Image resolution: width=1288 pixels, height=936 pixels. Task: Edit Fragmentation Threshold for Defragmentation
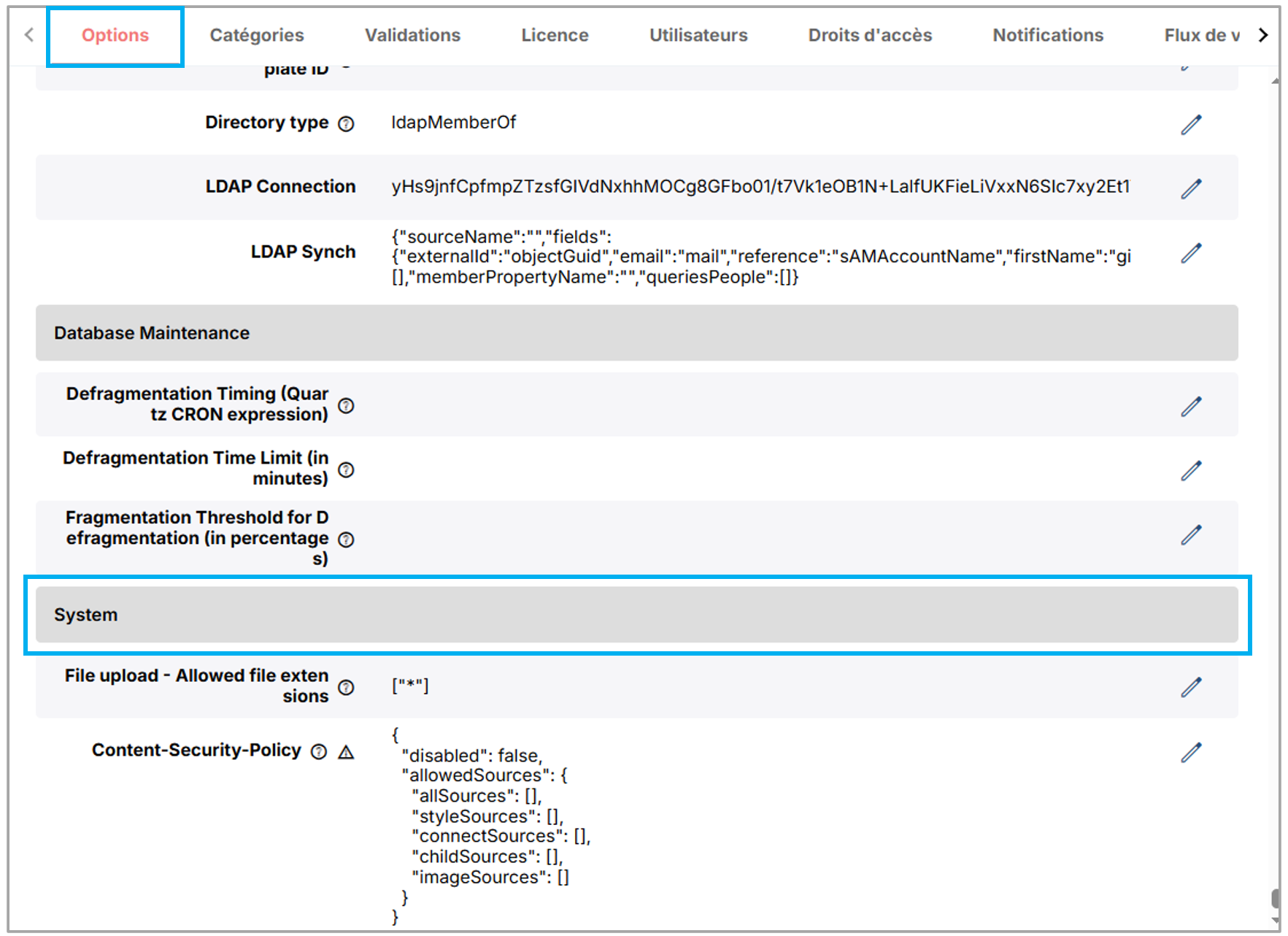tap(1191, 535)
